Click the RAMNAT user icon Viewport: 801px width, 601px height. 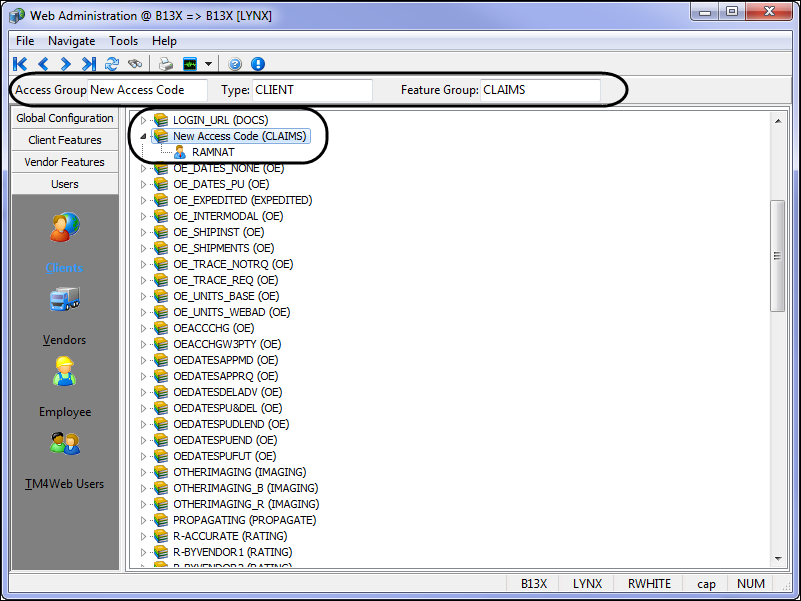tap(179, 152)
